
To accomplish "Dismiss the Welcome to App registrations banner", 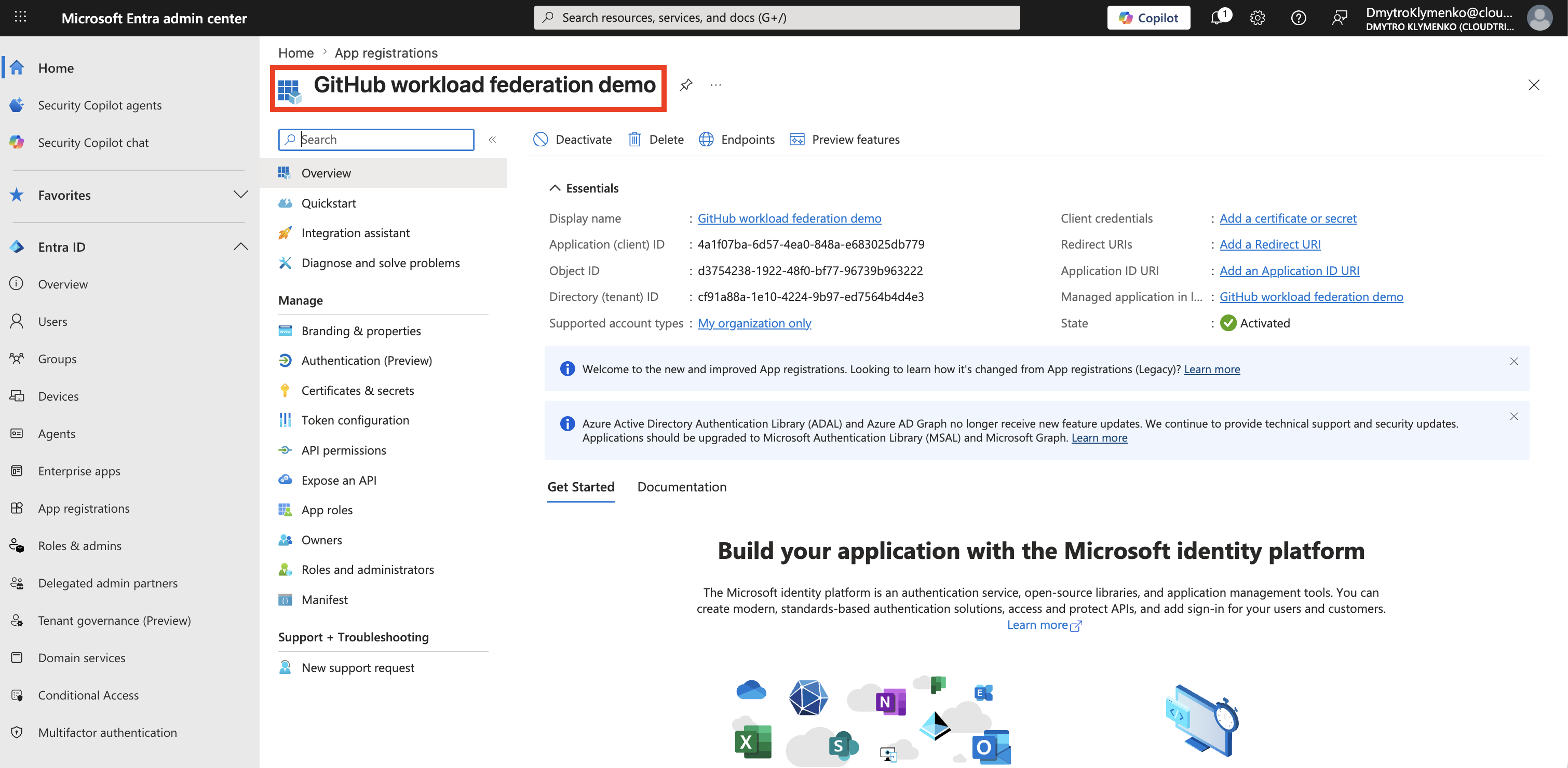I will click(x=1514, y=362).
